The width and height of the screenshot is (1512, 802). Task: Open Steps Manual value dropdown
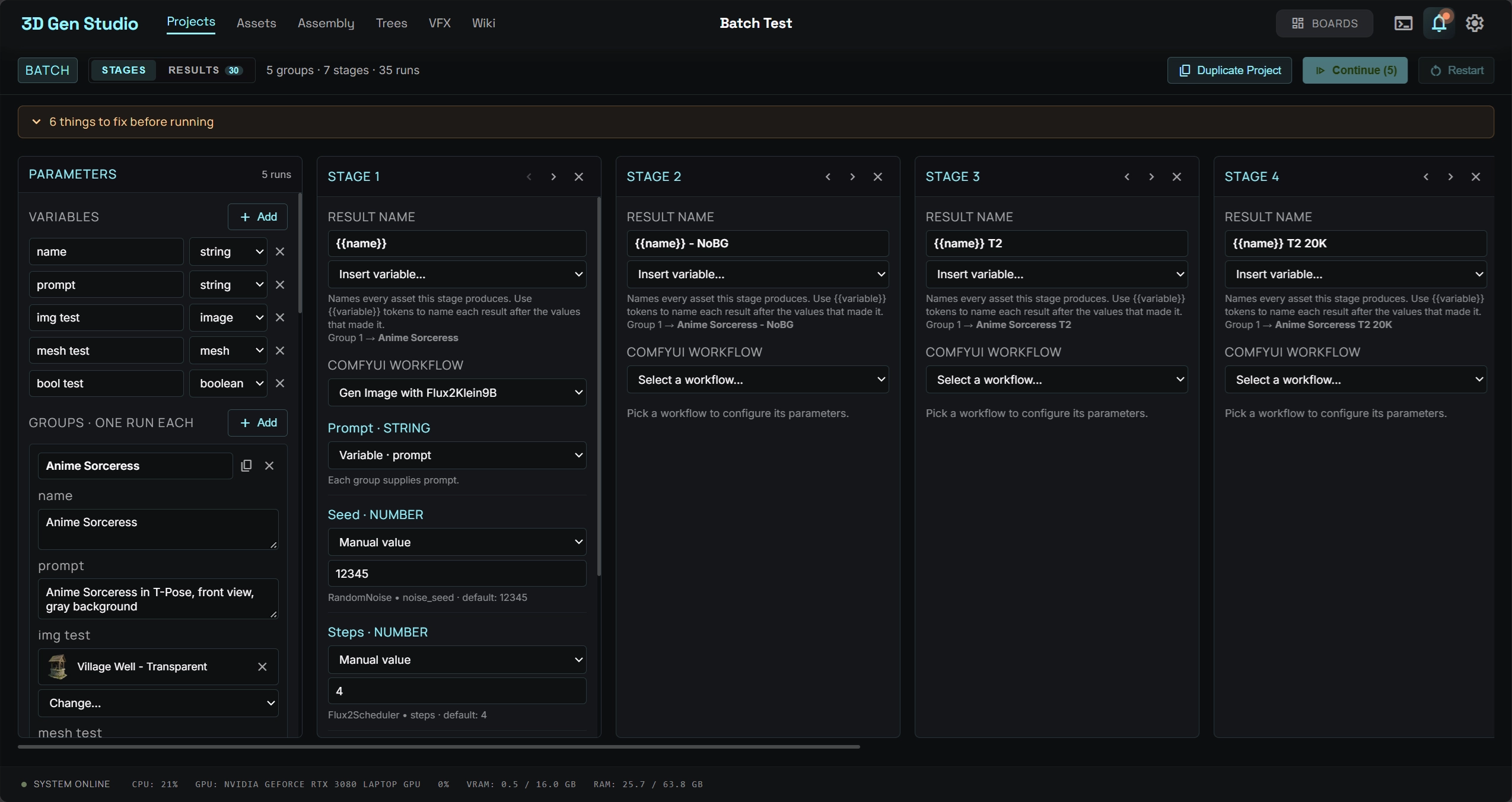[457, 660]
